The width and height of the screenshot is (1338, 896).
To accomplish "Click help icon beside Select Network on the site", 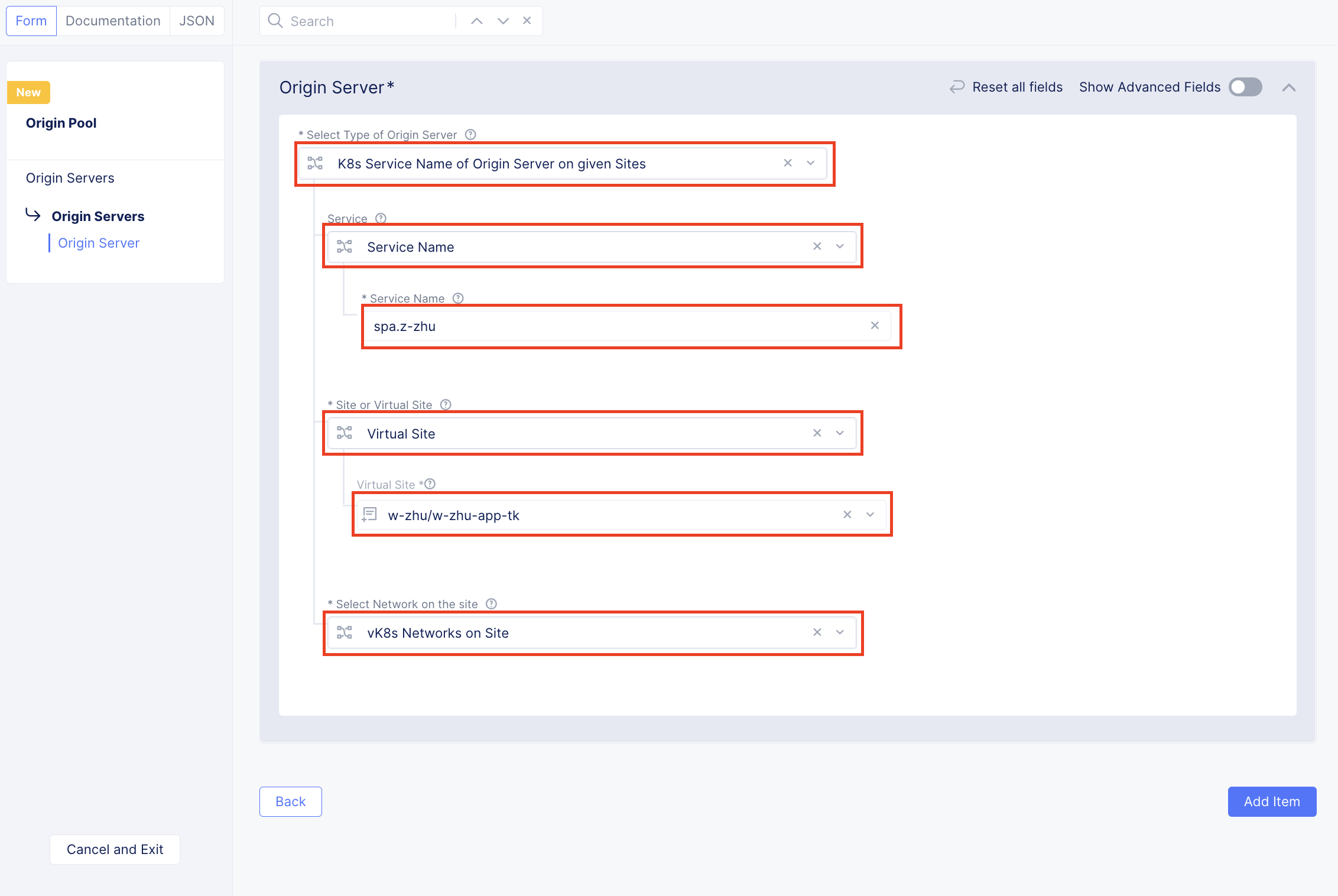I will point(491,604).
